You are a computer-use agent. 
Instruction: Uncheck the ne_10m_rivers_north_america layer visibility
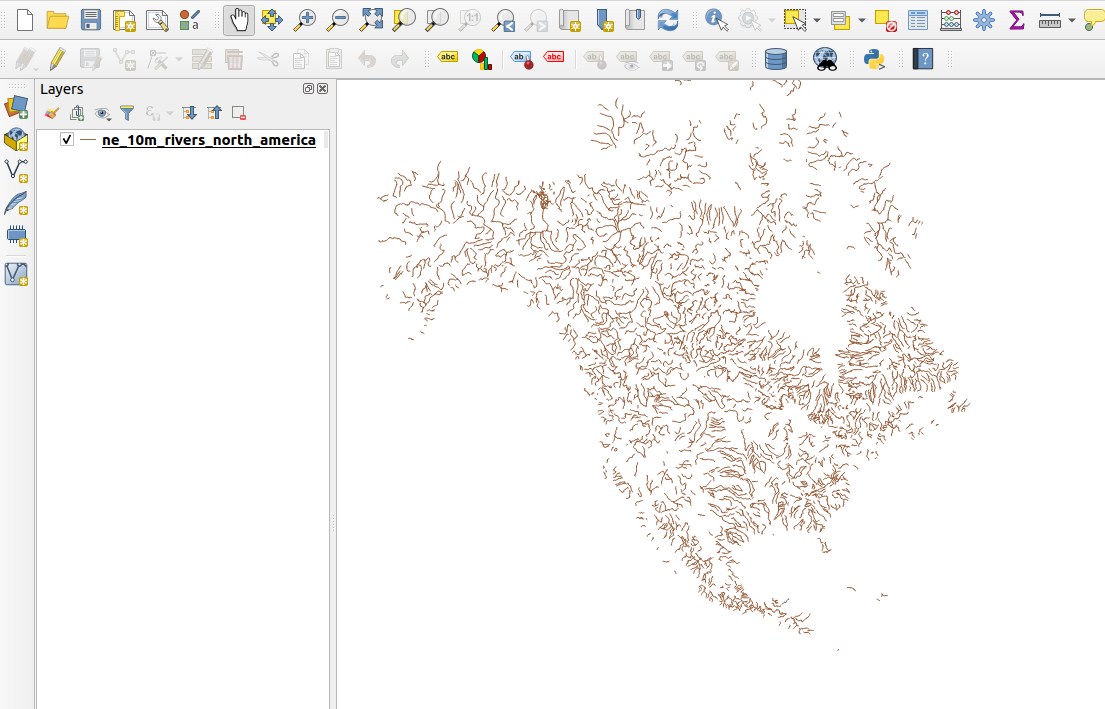tap(67, 140)
